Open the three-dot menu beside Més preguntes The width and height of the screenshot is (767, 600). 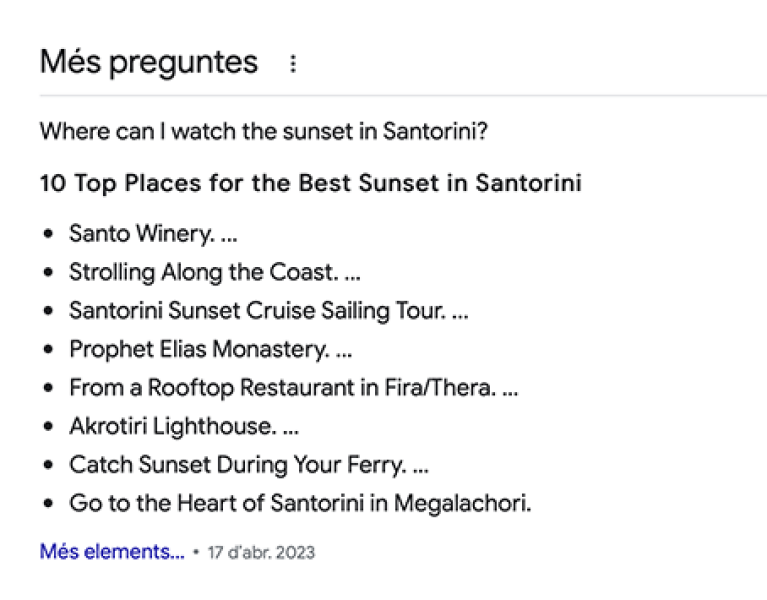click(x=293, y=63)
